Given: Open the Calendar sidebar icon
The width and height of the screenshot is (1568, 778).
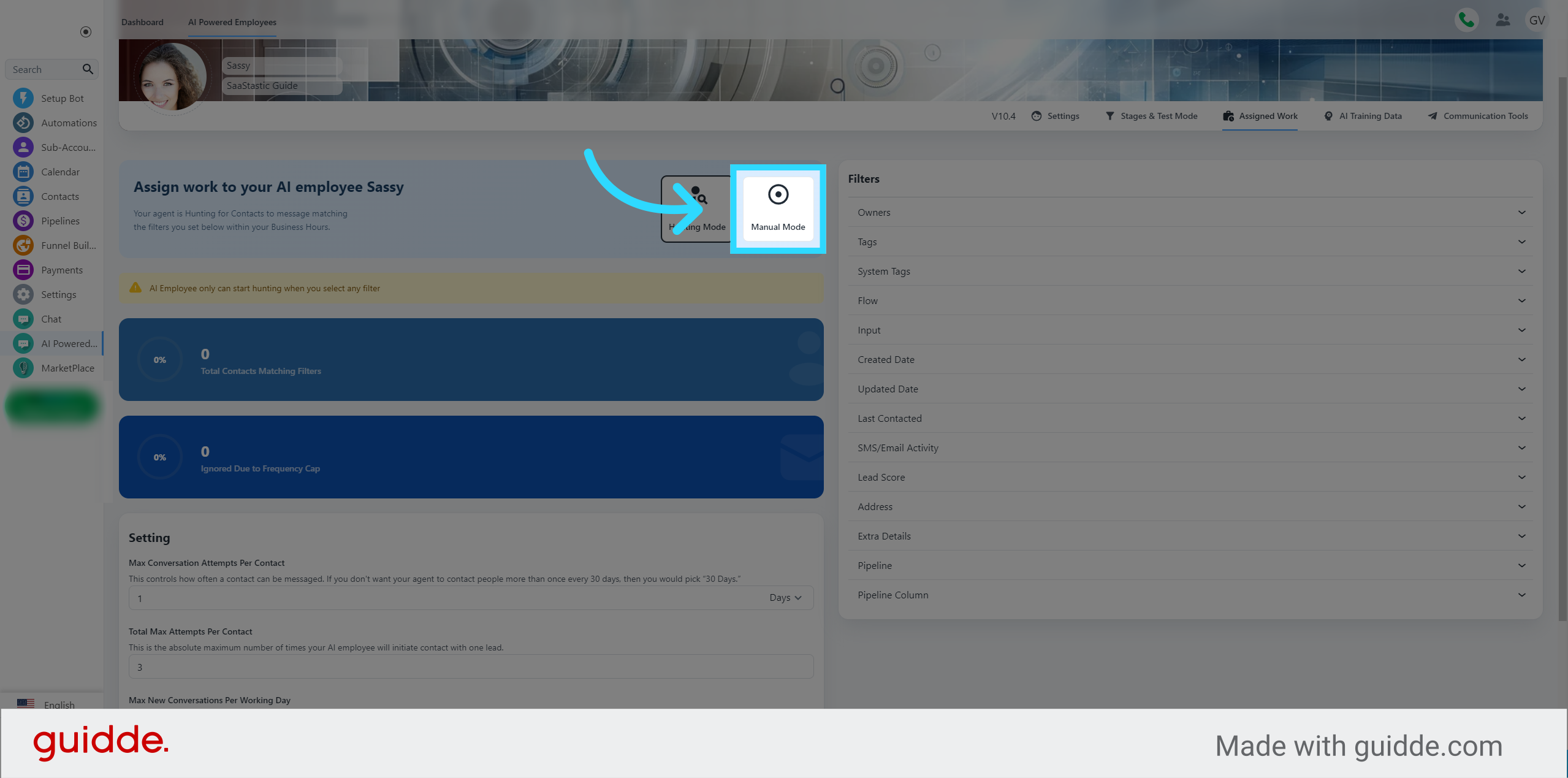Looking at the screenshot, I should pyautogui.click(x=23, y=172).
